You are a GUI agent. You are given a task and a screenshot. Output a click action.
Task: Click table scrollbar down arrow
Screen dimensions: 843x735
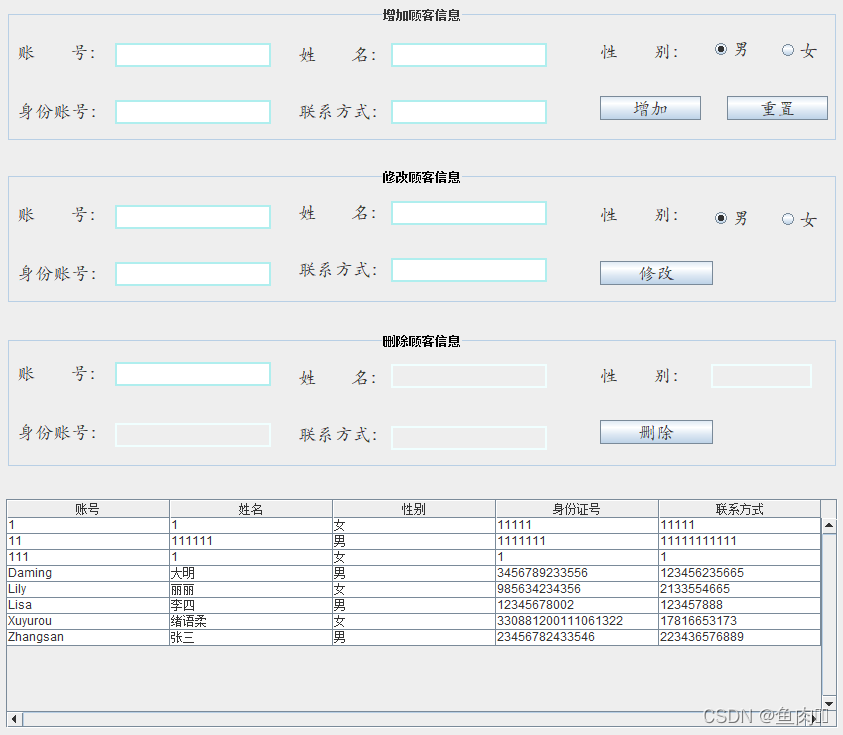point(829,703)
